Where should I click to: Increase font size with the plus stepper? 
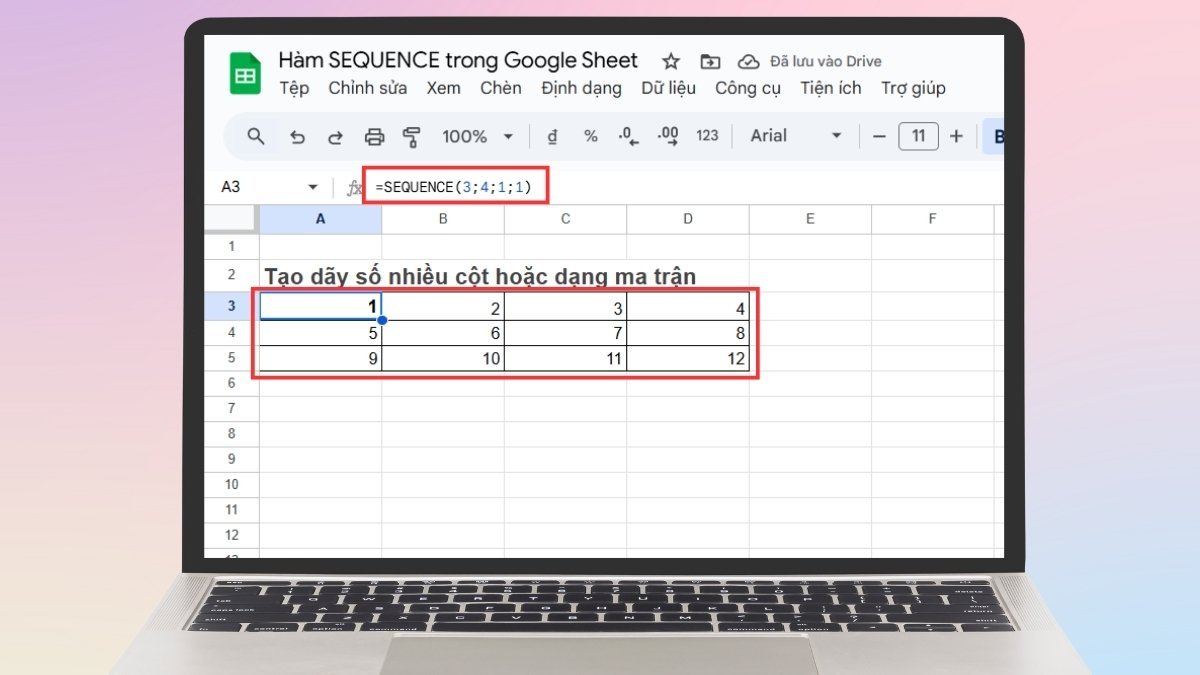click(956, 136)
